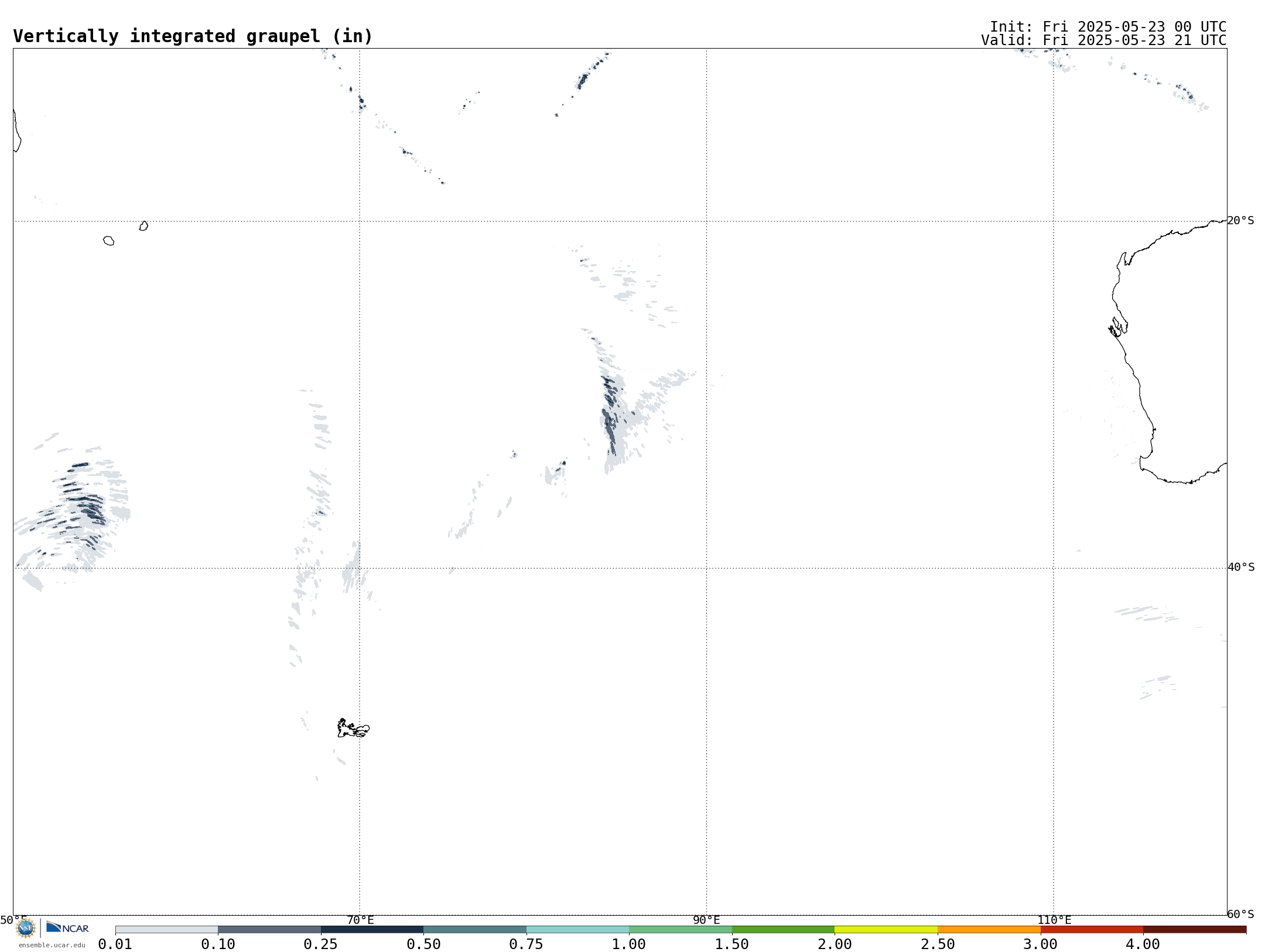Select the dark brown above-4.00 swatch
This screenshot has width=1265, height=952.
tap(1195, 930)
